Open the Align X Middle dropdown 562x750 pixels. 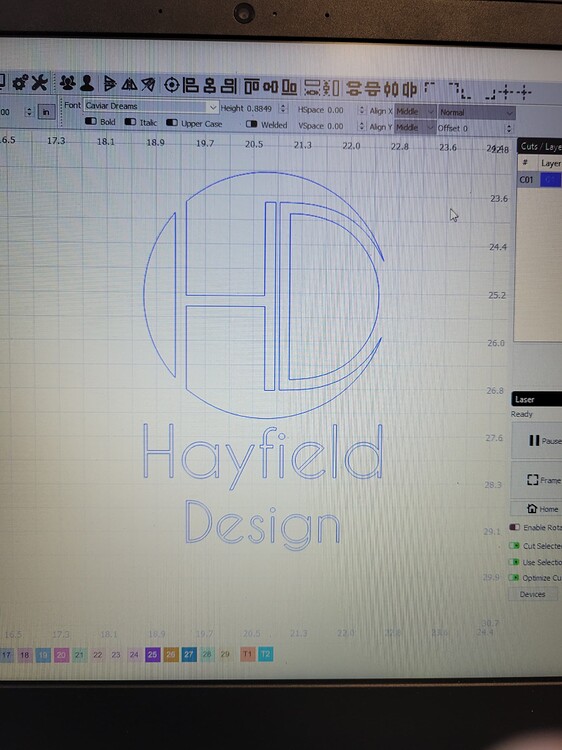pos(415,111)
